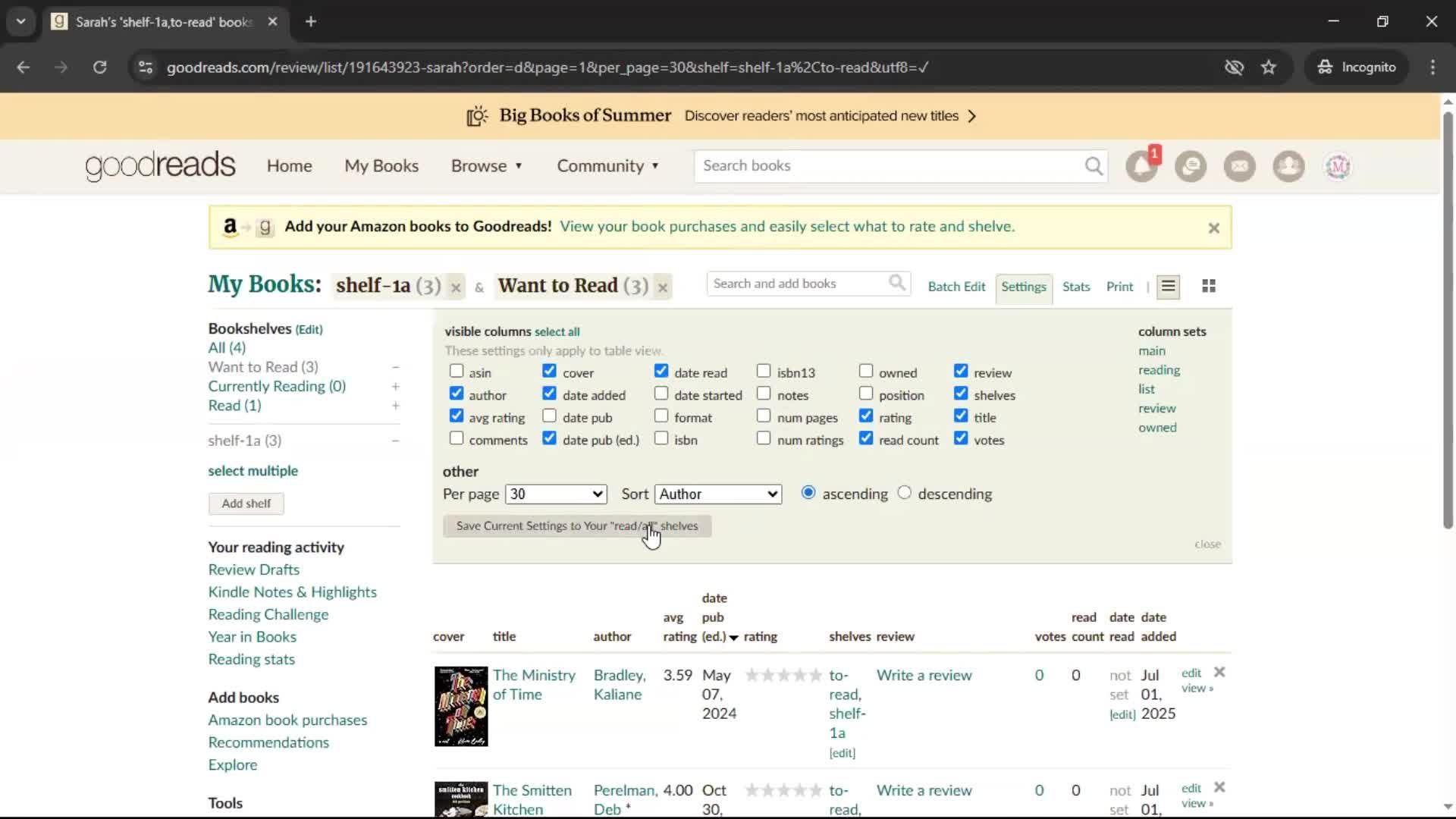Open the tab search dropdown arrow
Viewport: 1456px width, 819px height.
tap(21, 22)
